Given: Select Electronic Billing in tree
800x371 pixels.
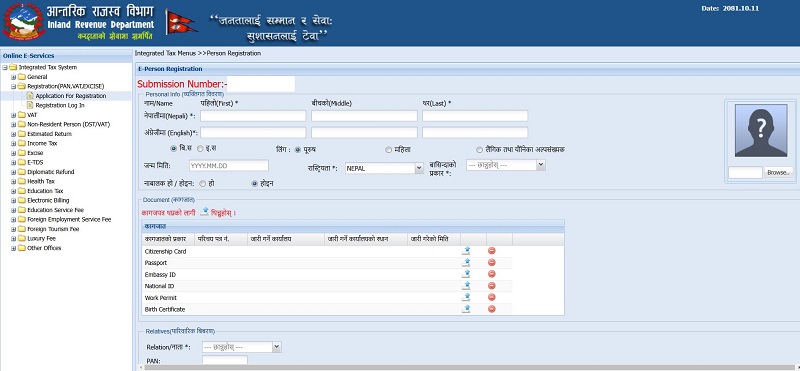Looking at the screenshot, I should click(48, 201).
